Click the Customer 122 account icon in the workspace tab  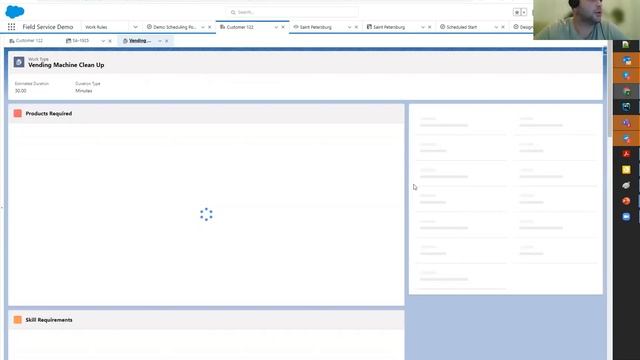[x=222, y=27]
